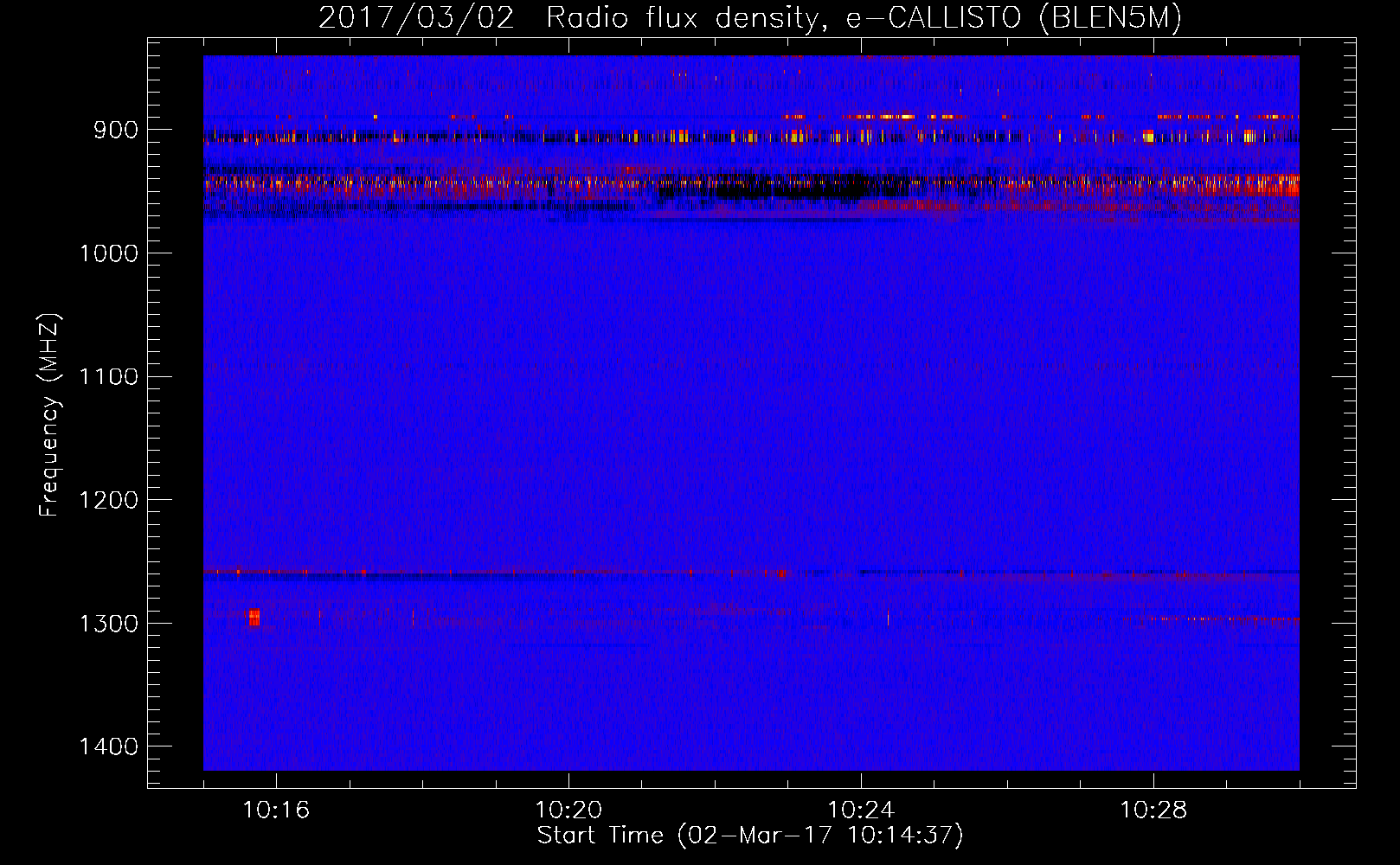The width and height of the screenshot is (1400, 865).
Task: Click the plot title "2017/03/02 Radio flux density, e-CALLISTO (BLEN5M)"
Action: tap(750, 18)
